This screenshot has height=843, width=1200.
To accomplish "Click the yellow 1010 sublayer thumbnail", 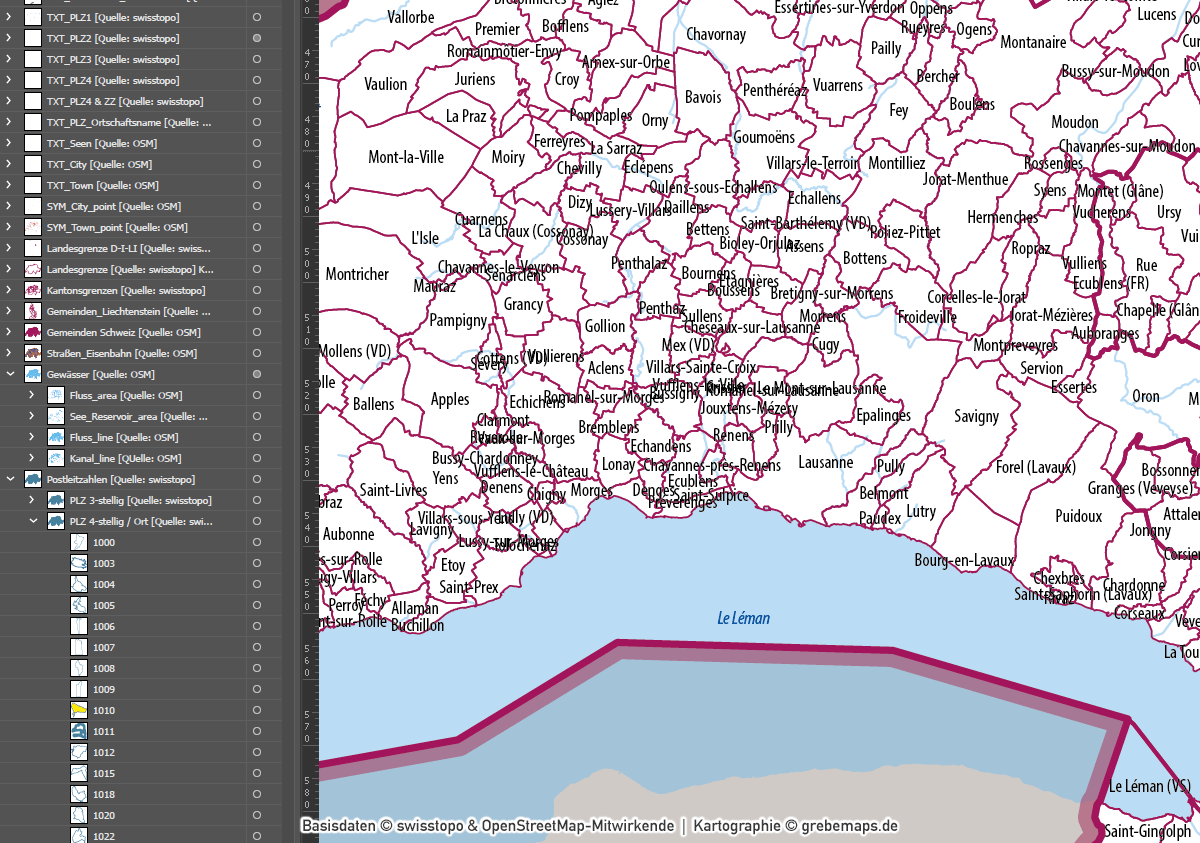I will pyautogui.click(x=79, y=710).
